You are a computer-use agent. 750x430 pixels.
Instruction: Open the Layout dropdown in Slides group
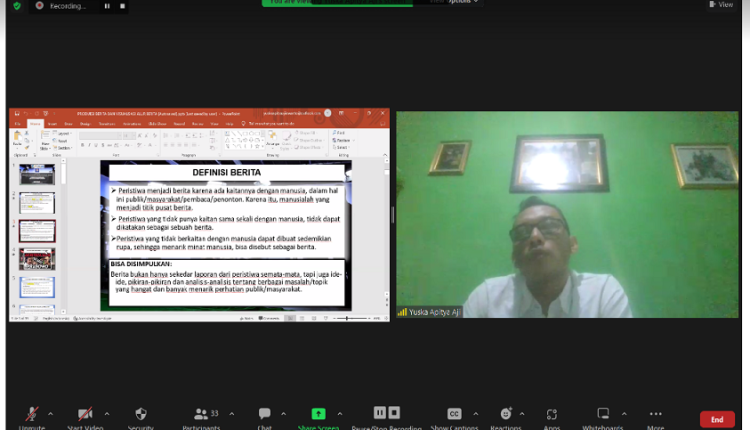pyautogui.click(x=63, y=133)
